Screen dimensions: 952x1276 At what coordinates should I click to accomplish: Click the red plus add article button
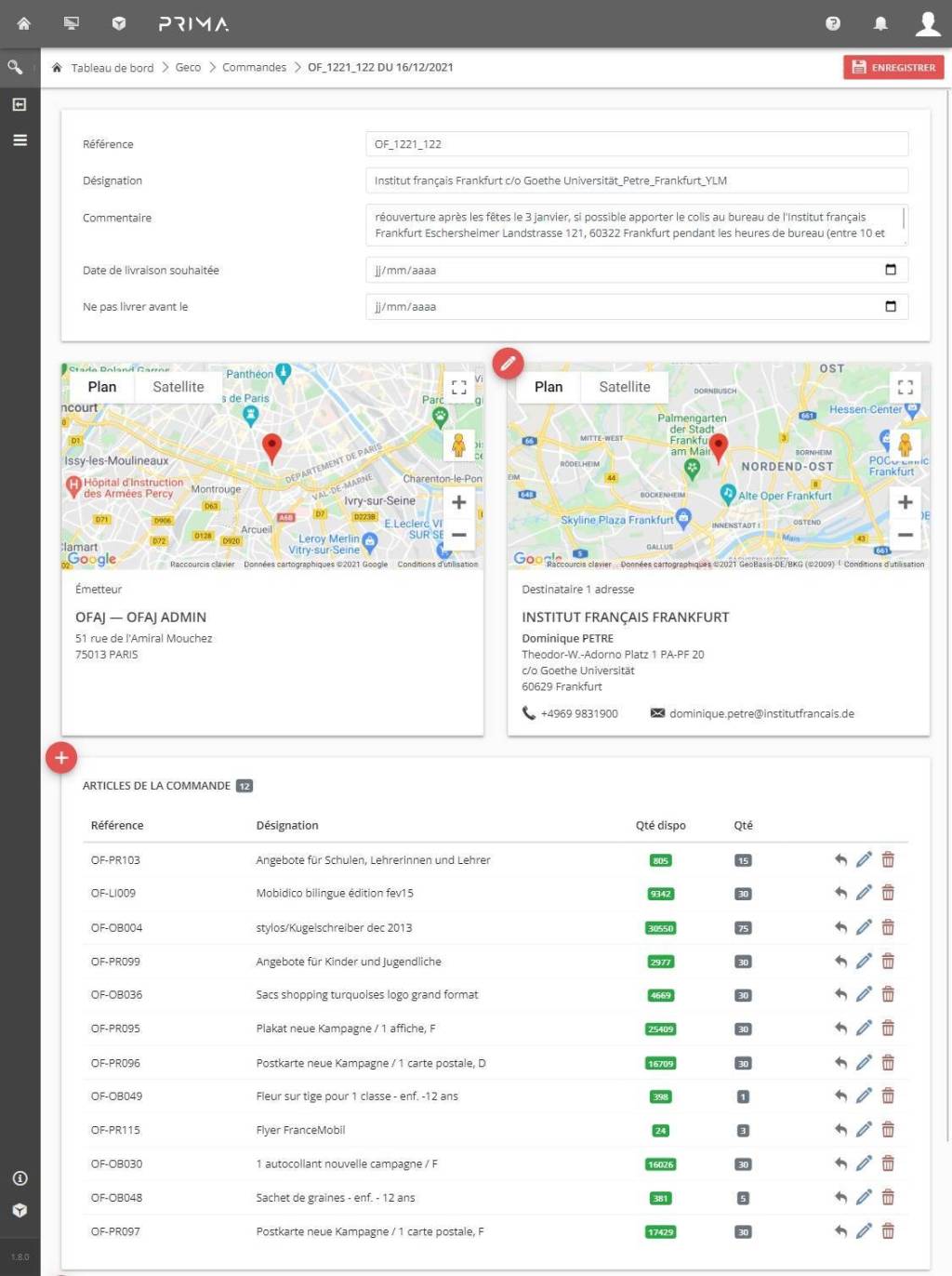click(61, 758)
